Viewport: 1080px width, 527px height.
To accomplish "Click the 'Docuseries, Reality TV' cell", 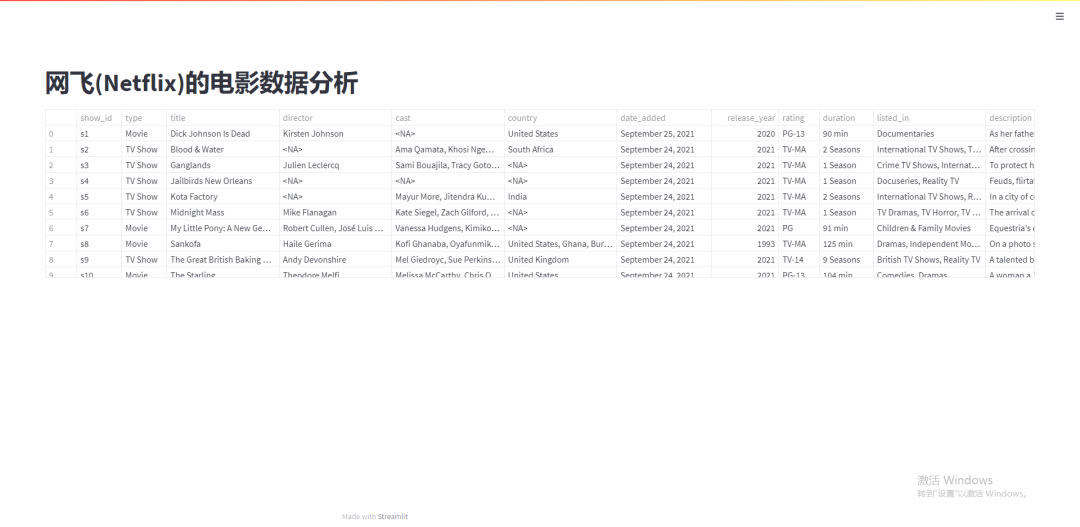I will coord(930,181).
